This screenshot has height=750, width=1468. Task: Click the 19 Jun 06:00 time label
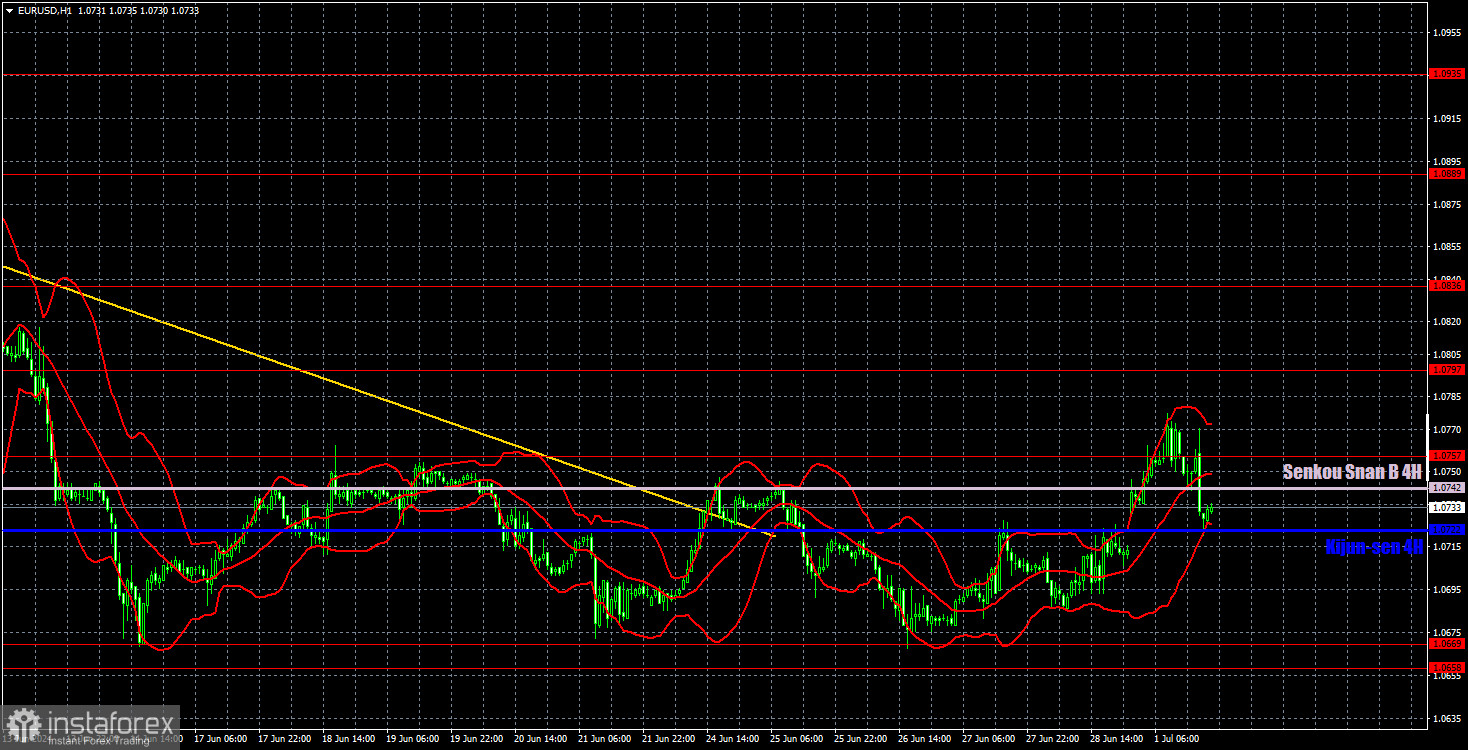(x=413, y=739)
